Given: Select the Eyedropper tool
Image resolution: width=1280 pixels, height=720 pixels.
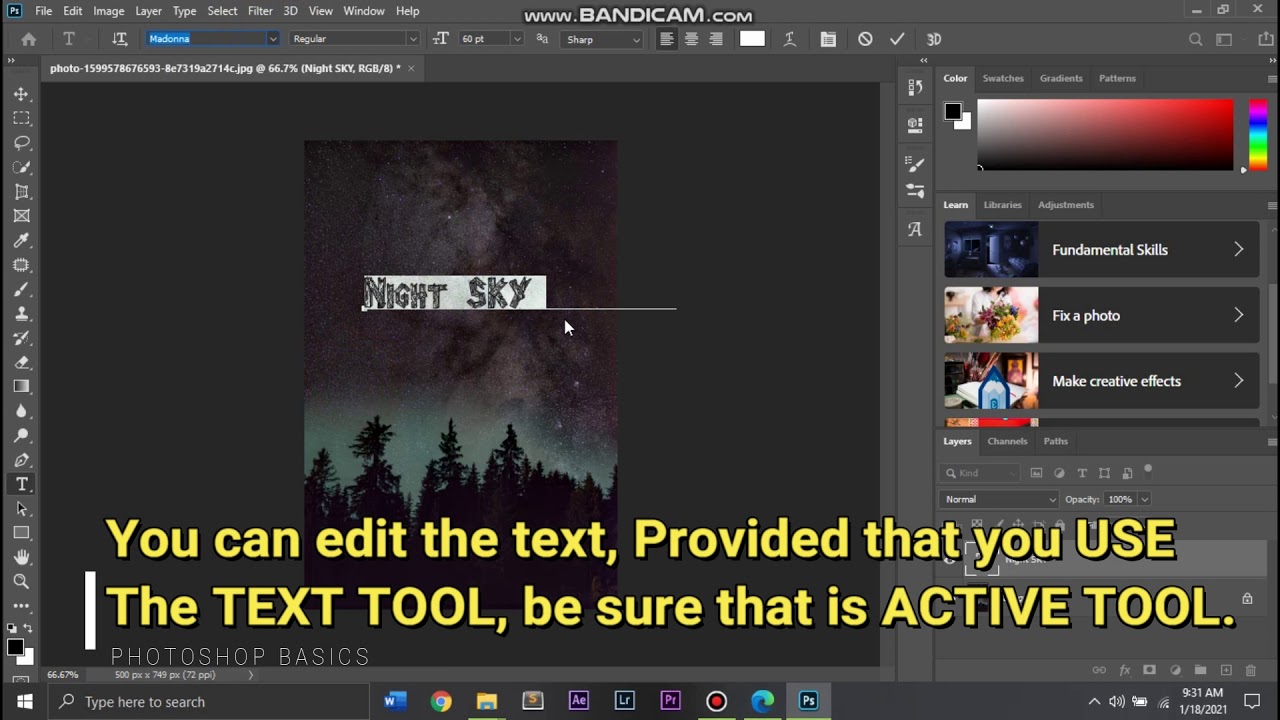Looking at the screenshot, I should point(21,240).
